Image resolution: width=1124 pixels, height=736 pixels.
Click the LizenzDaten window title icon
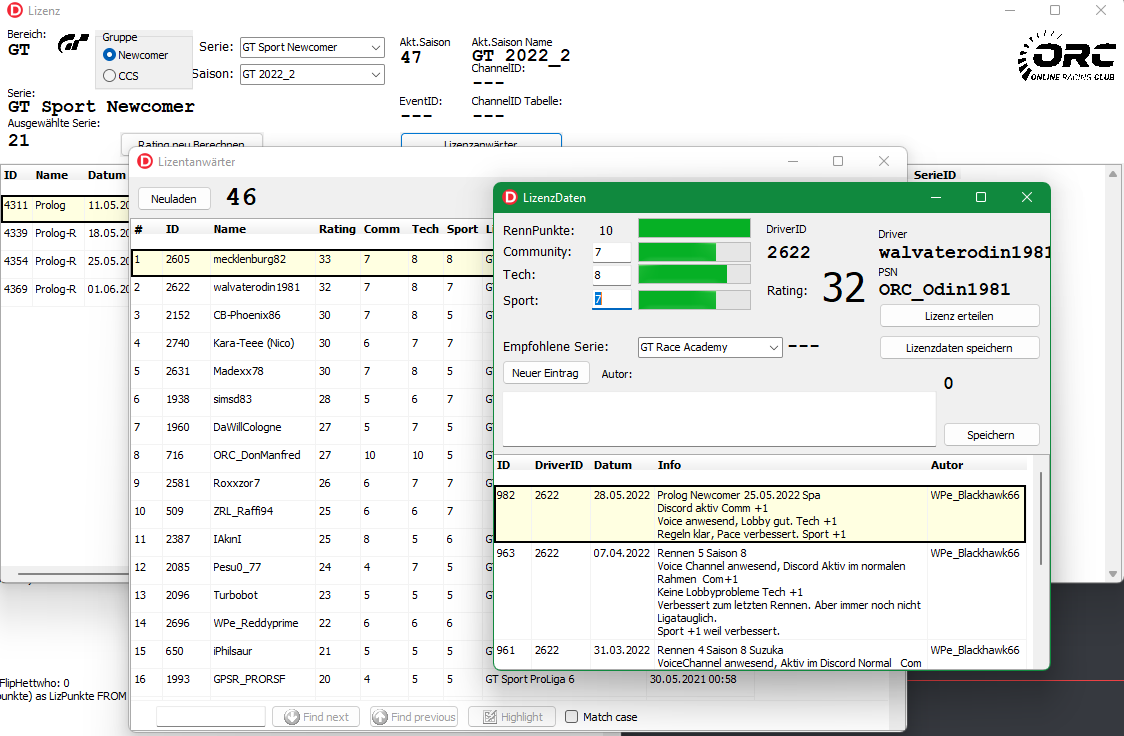click(510, 198)
